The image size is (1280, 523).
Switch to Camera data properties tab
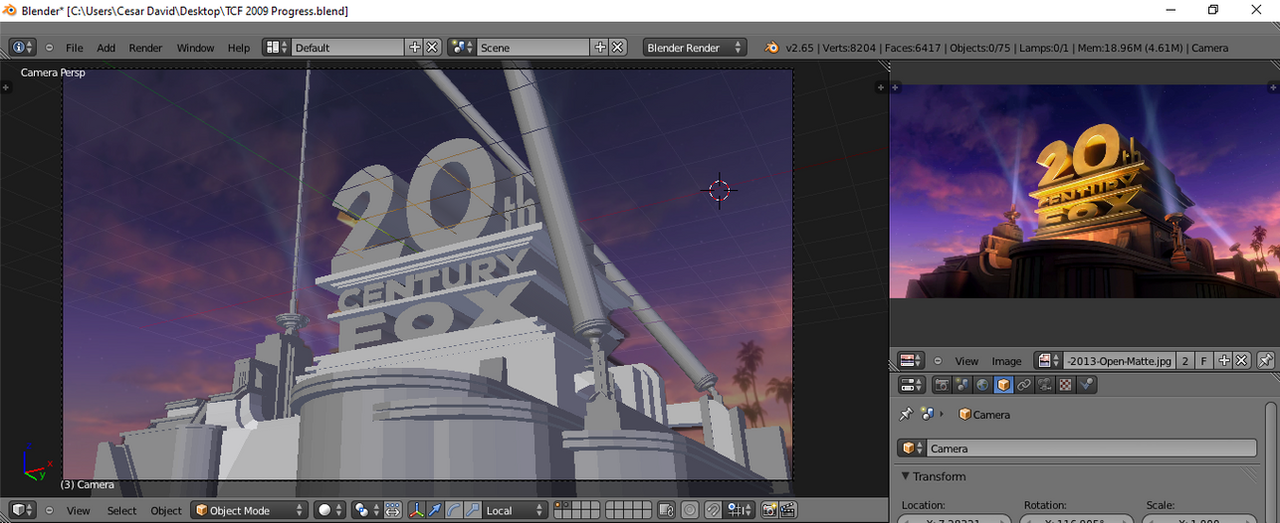(1045, 384)
